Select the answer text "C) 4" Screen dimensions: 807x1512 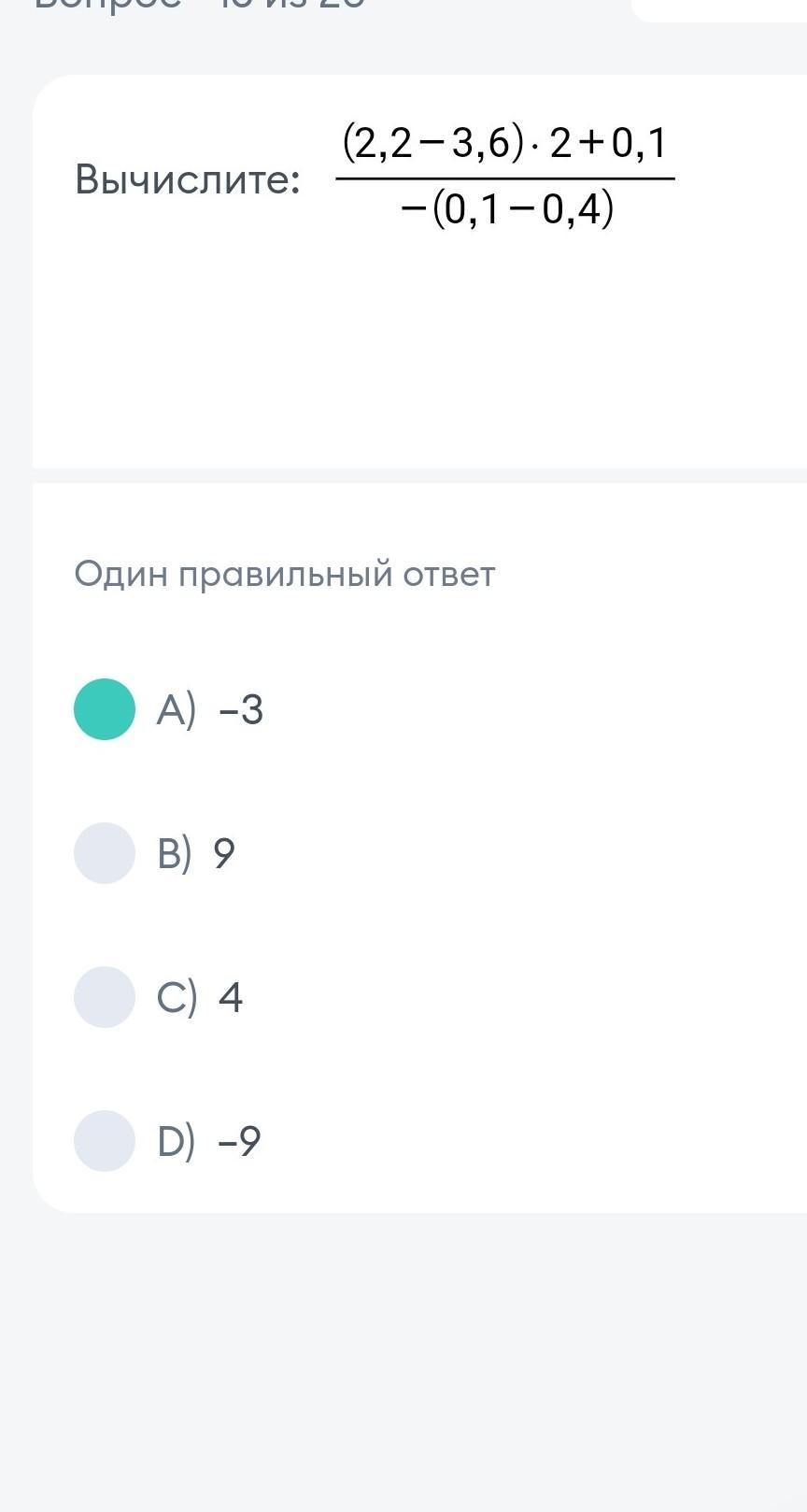tap(200, 998)
